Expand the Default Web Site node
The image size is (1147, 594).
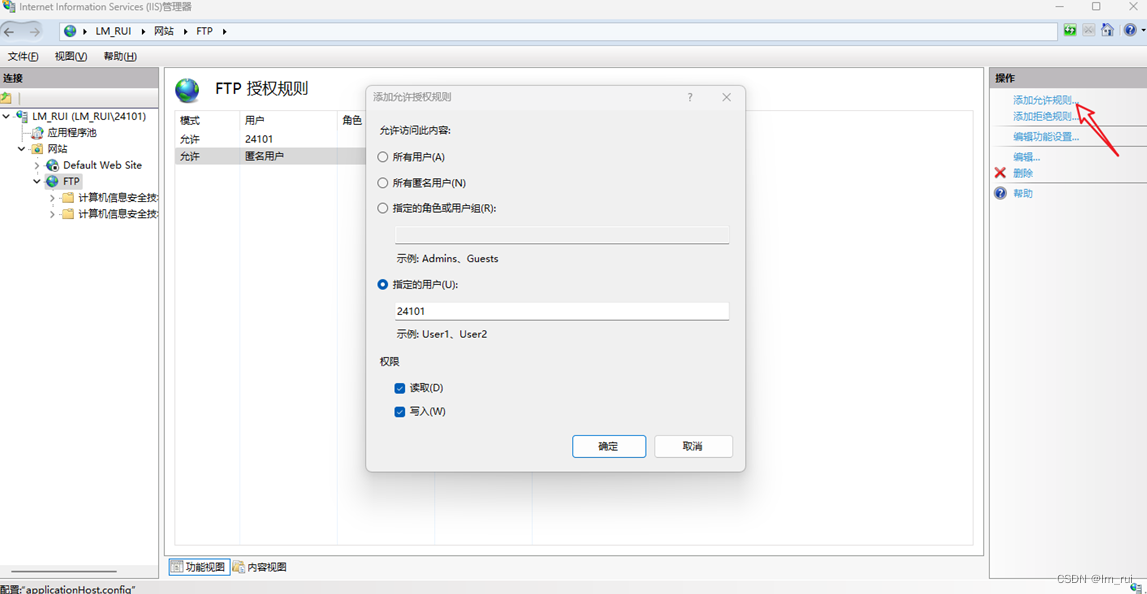pyautogui.click(x=37, y=165)
